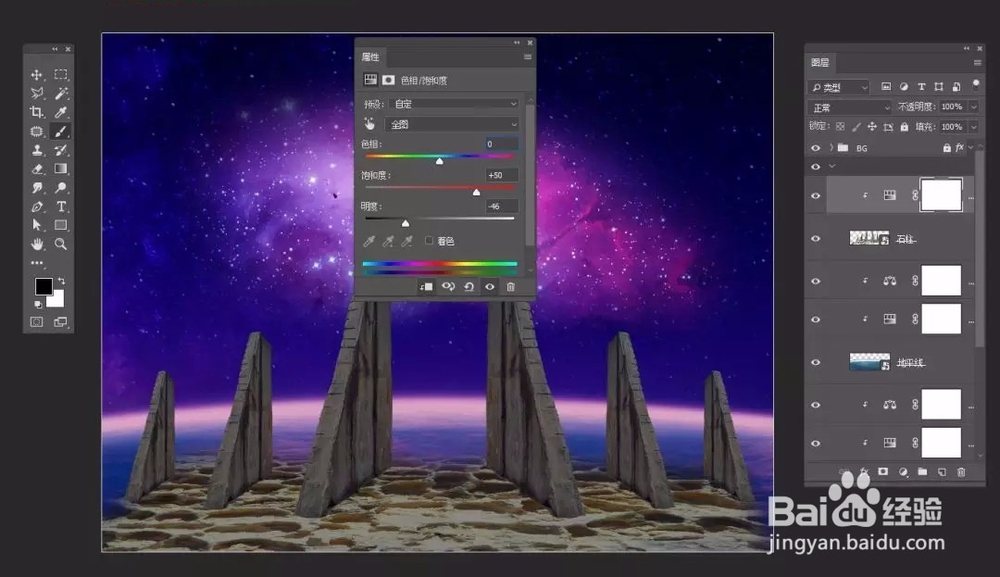1000x577 pixels.
Task: Toggle lock transparent pixels
Action: click(840, 127)
